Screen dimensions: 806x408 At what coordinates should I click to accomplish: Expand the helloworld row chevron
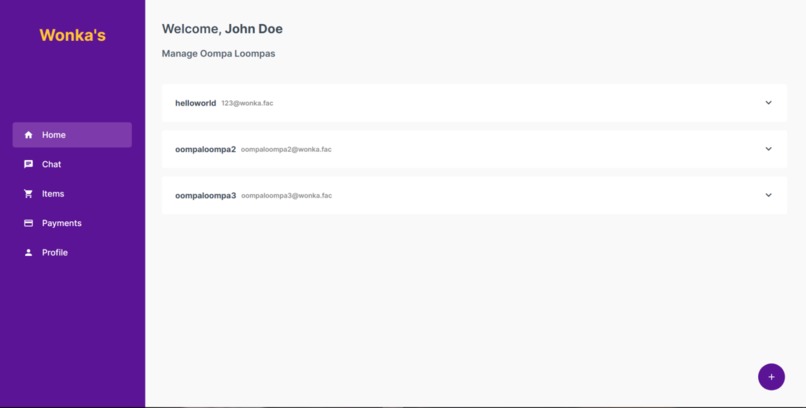click(x=768, y=103)
